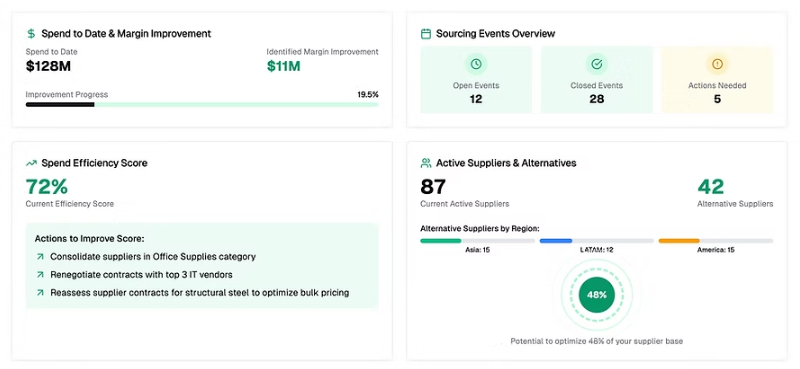Click the clock icon above Open Events

click(476, 64)
